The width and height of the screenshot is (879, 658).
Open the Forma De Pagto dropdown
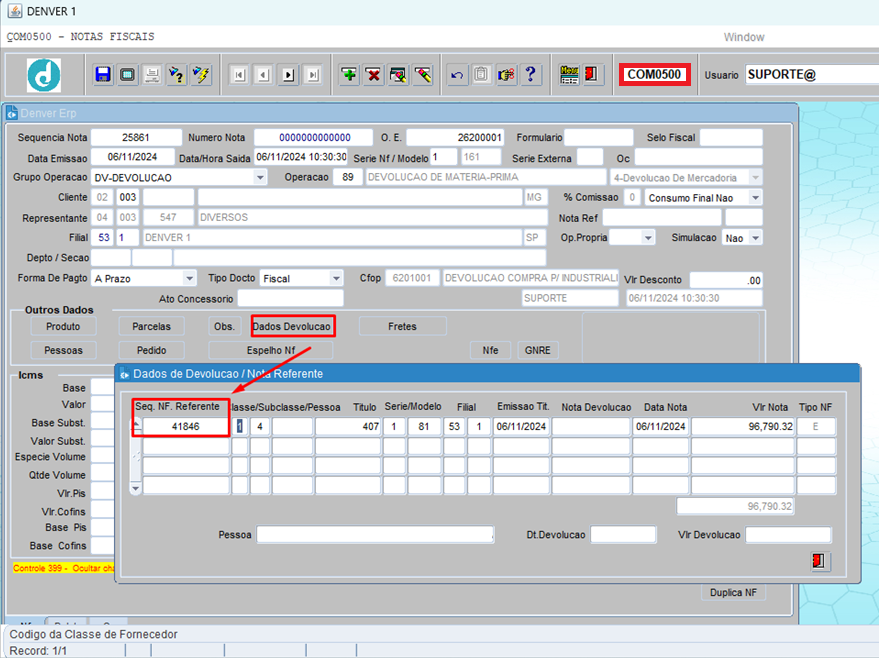(191, 278)
